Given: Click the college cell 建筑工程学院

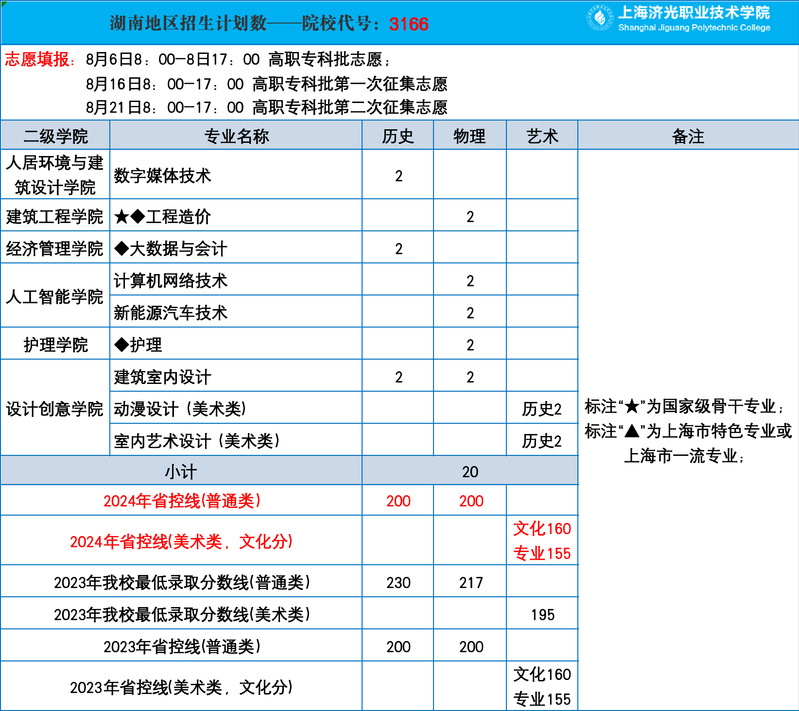Looking at the screenshot, I should [x=55, y=216].
